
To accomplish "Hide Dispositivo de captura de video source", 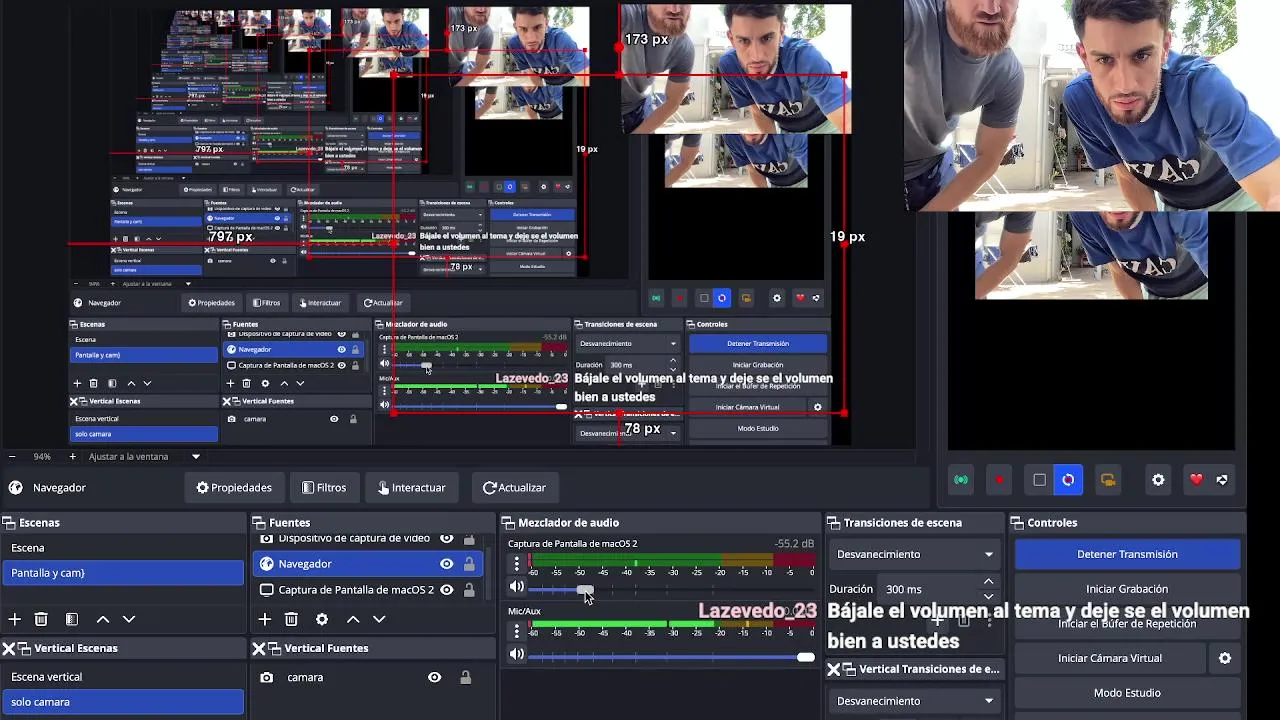I will (446, 539).
